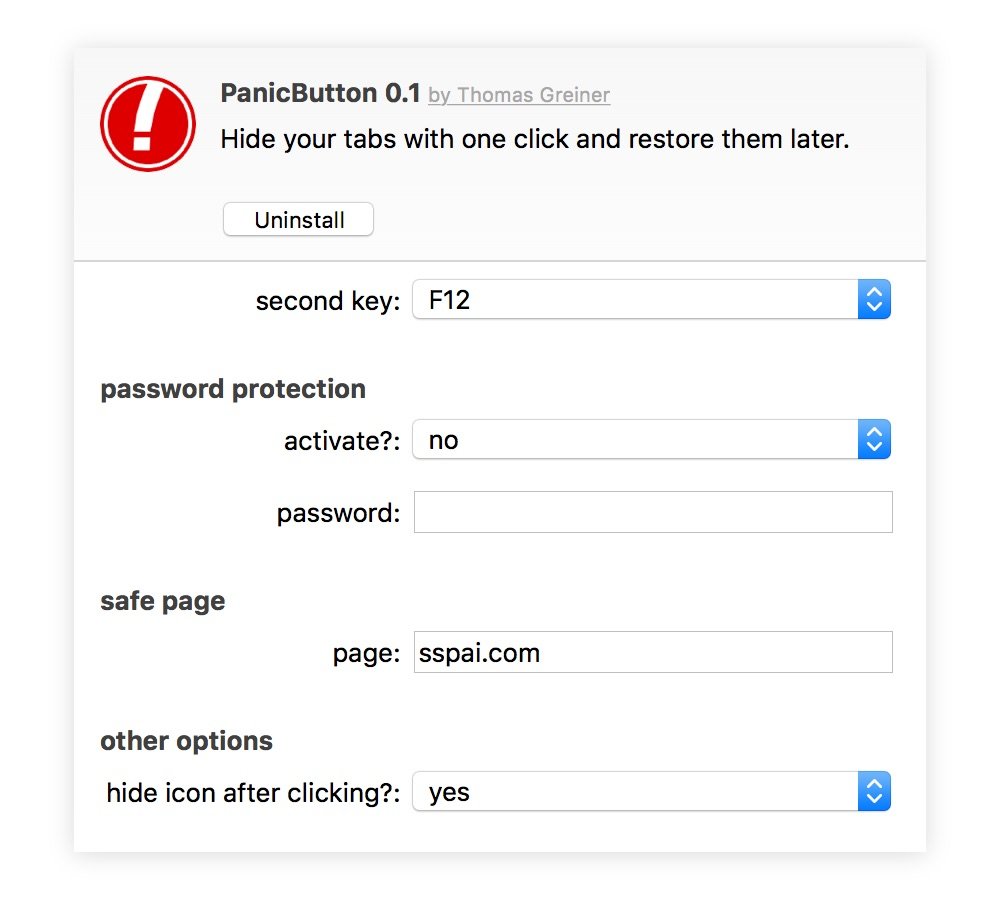The image size is (1000, 900).
Task: Select the safe page section heading
Action: 163,601
